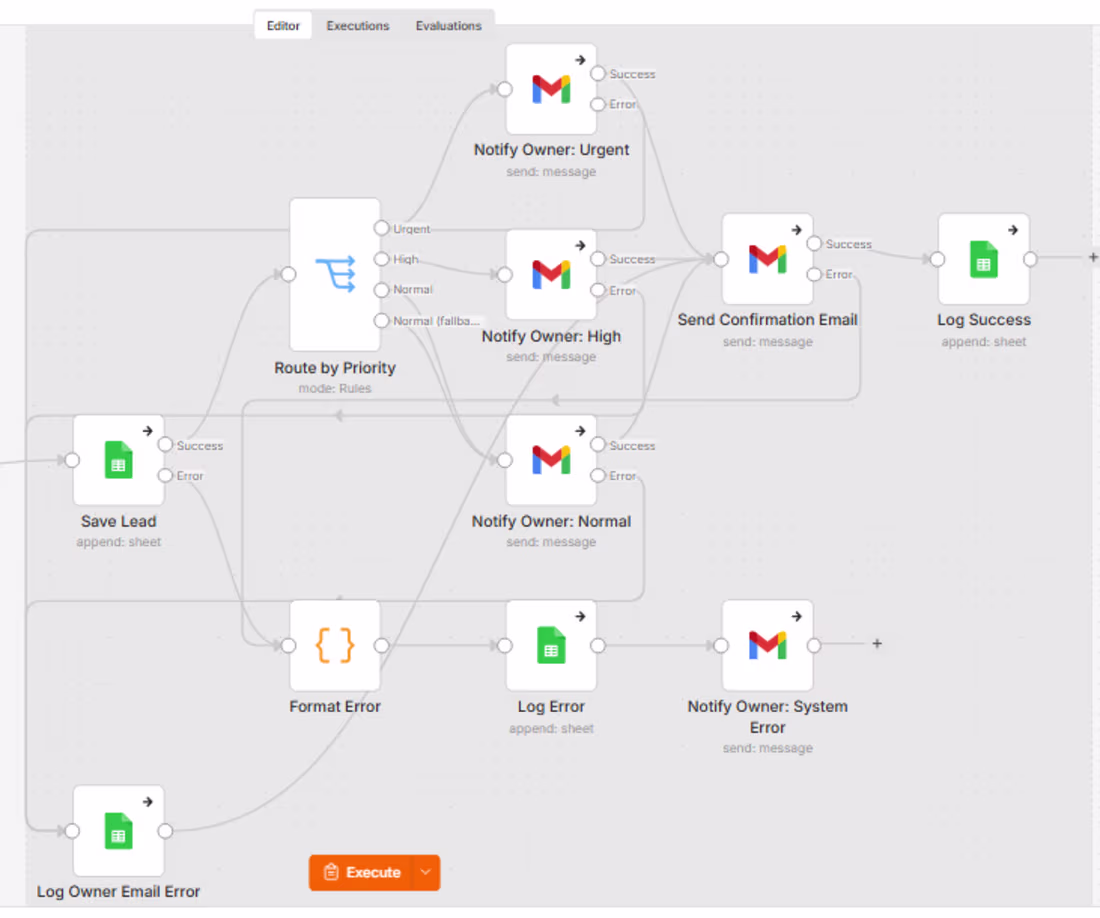Image resolution: width=1100 pixels, height=918 pixels.
Task: Click the Log Error output connector
Action: pos(598,645)
